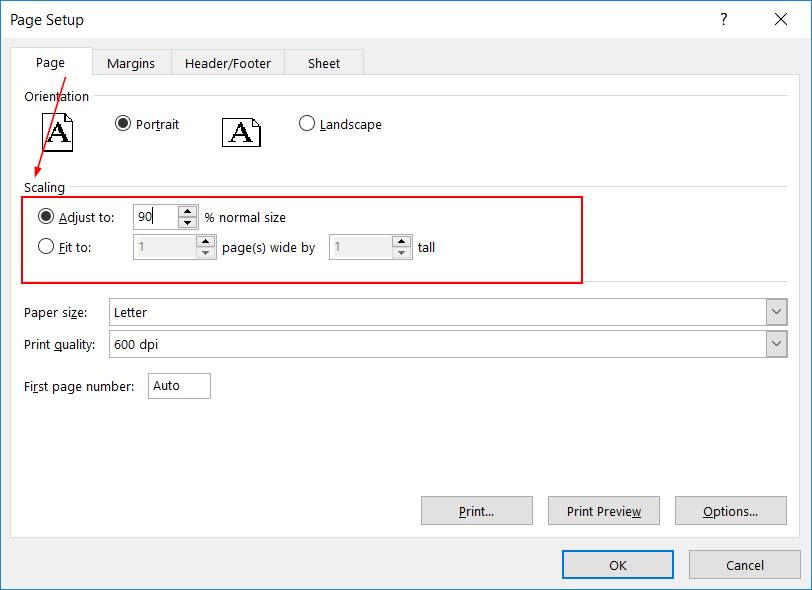This screenshot has width=812, height=590.
Task: Choose the Adjust to scaling option
Action: click(46, 217)
